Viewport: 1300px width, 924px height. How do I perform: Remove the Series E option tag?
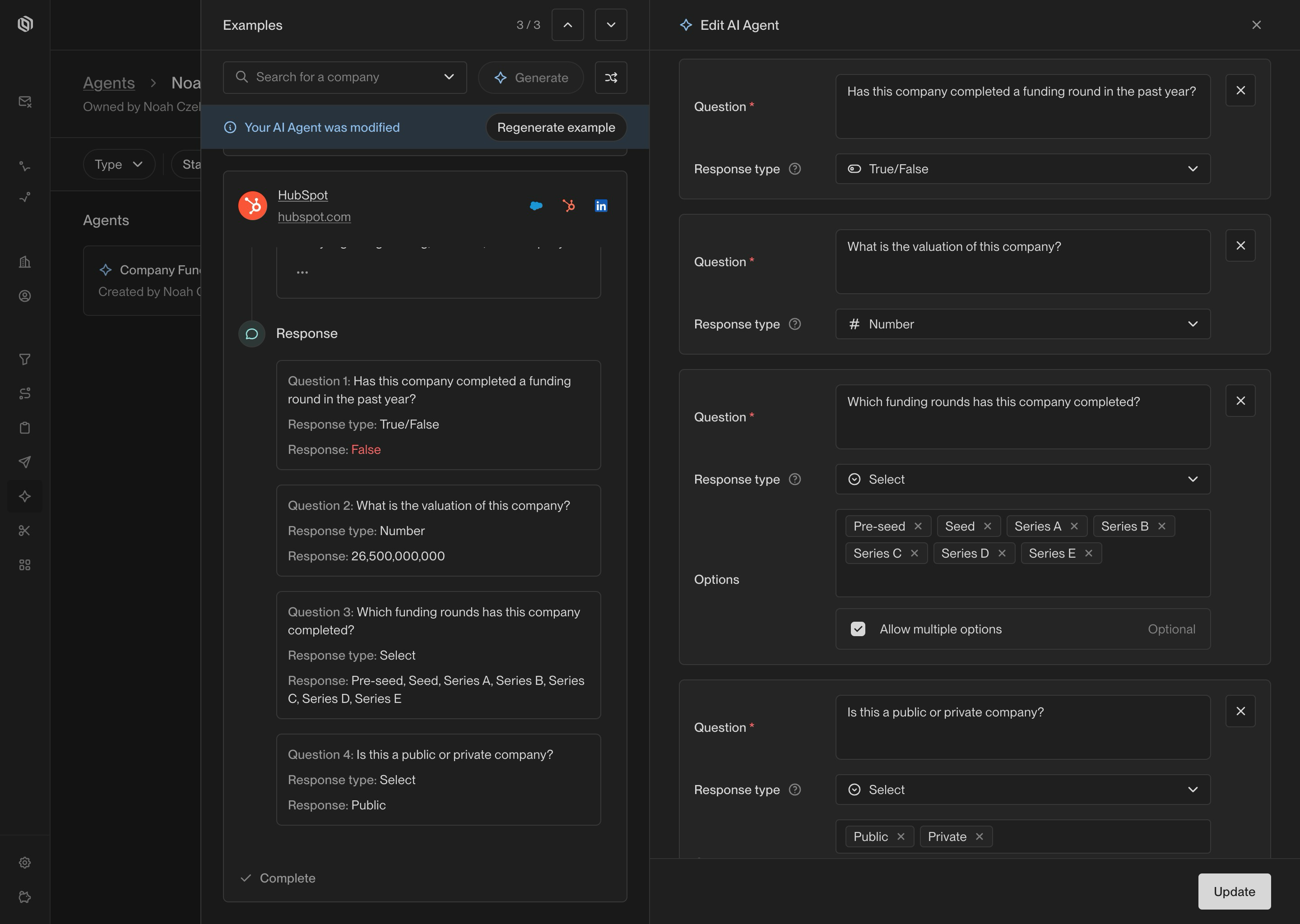[x=1088, y=554]
